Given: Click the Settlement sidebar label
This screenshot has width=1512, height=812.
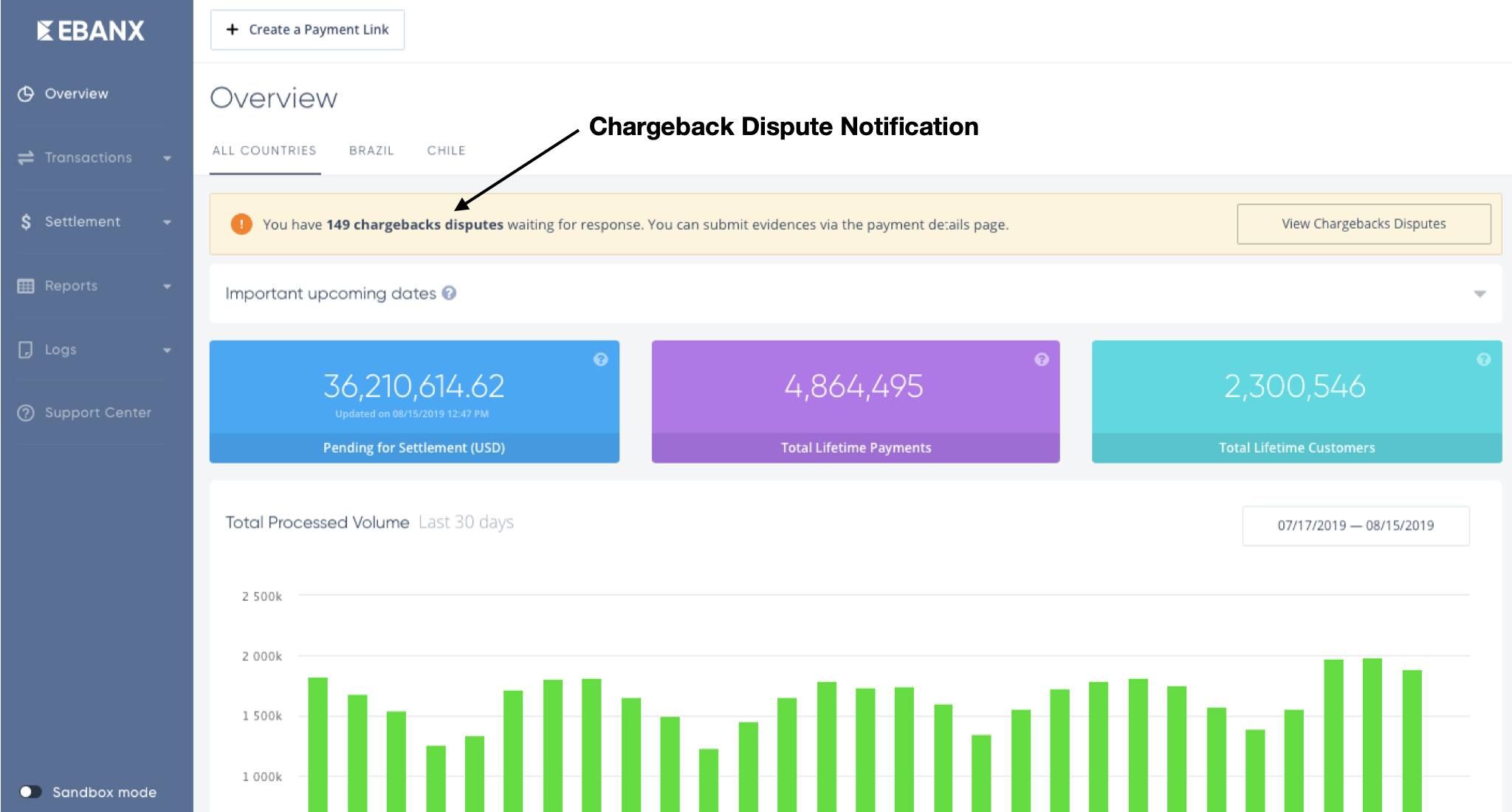Looking at the screenshot, I should click(x=83, y=221).
